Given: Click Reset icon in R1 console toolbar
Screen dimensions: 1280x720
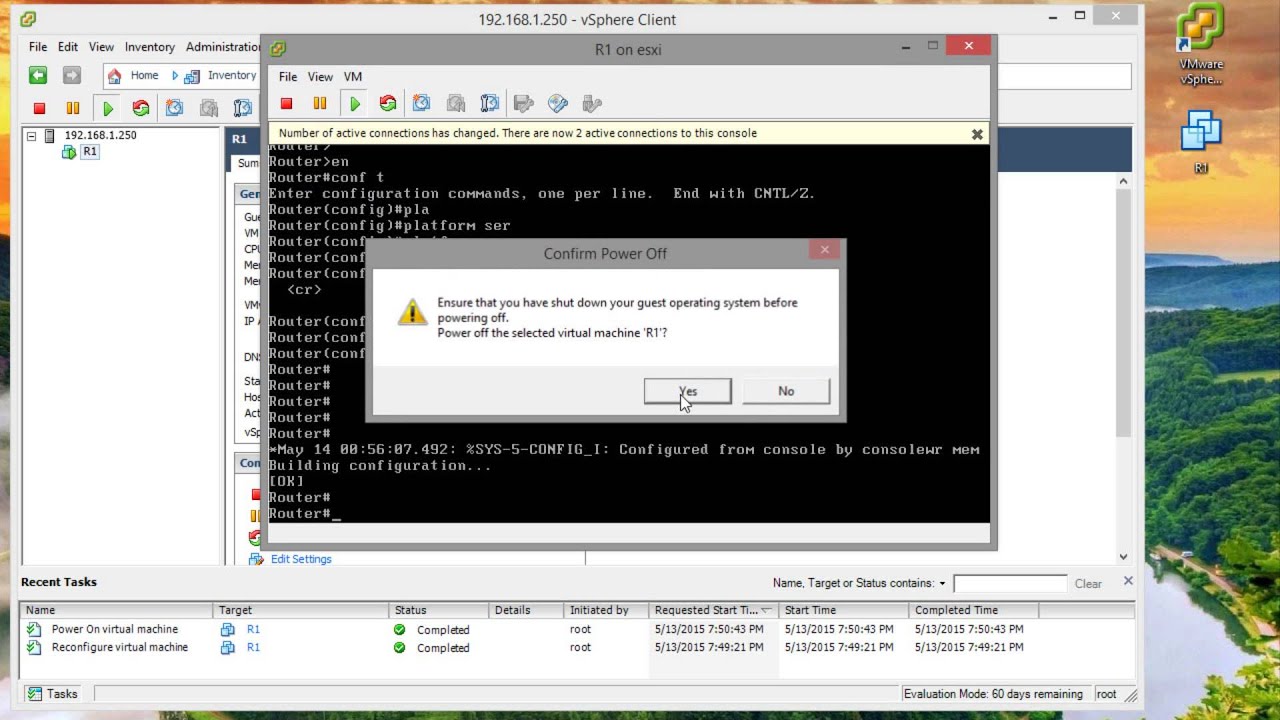Looking at the screenshot, I should [x=388, y=104].
